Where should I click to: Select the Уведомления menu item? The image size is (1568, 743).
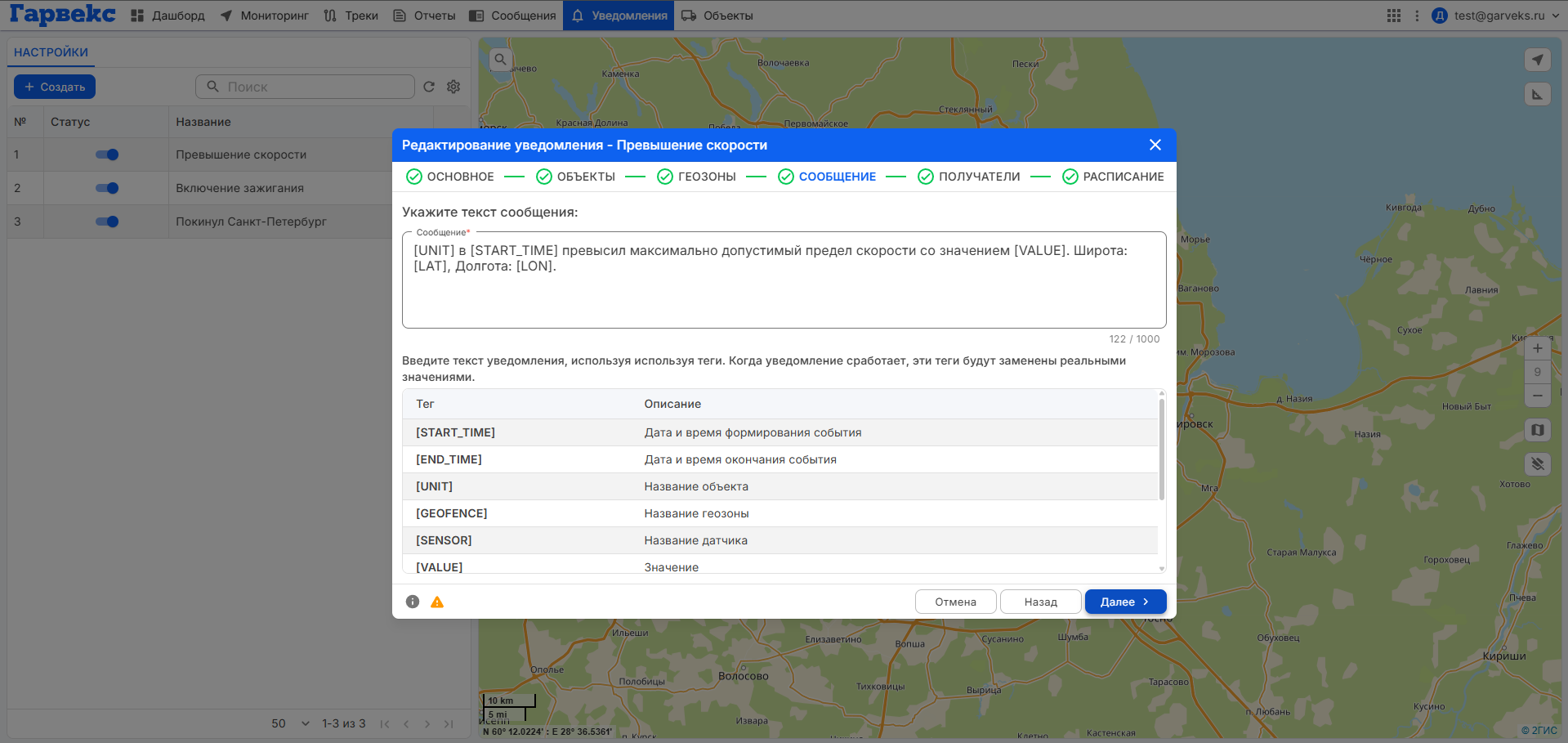tap(619, 16)
